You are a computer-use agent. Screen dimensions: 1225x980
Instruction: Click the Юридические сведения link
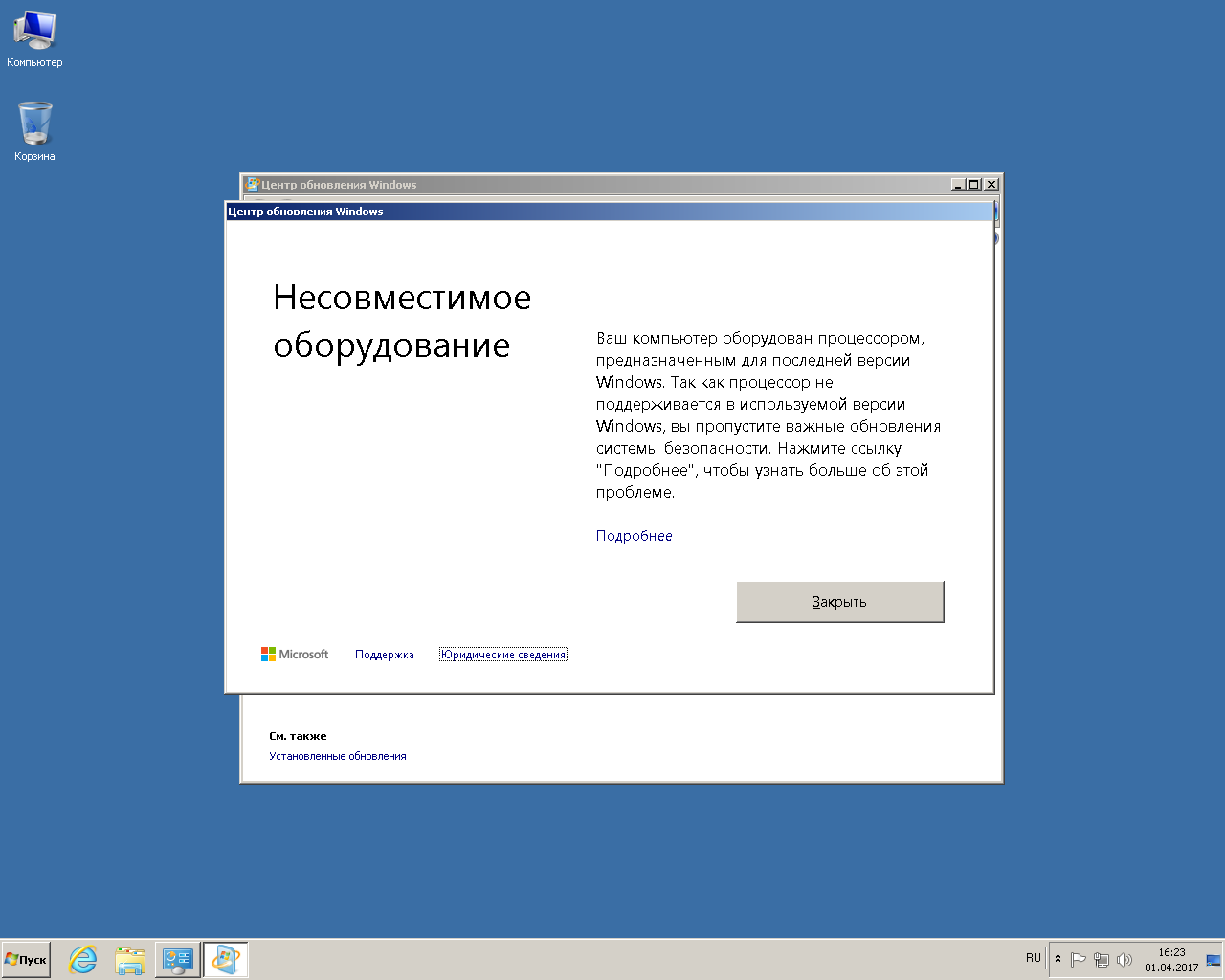tap(502, 655)
